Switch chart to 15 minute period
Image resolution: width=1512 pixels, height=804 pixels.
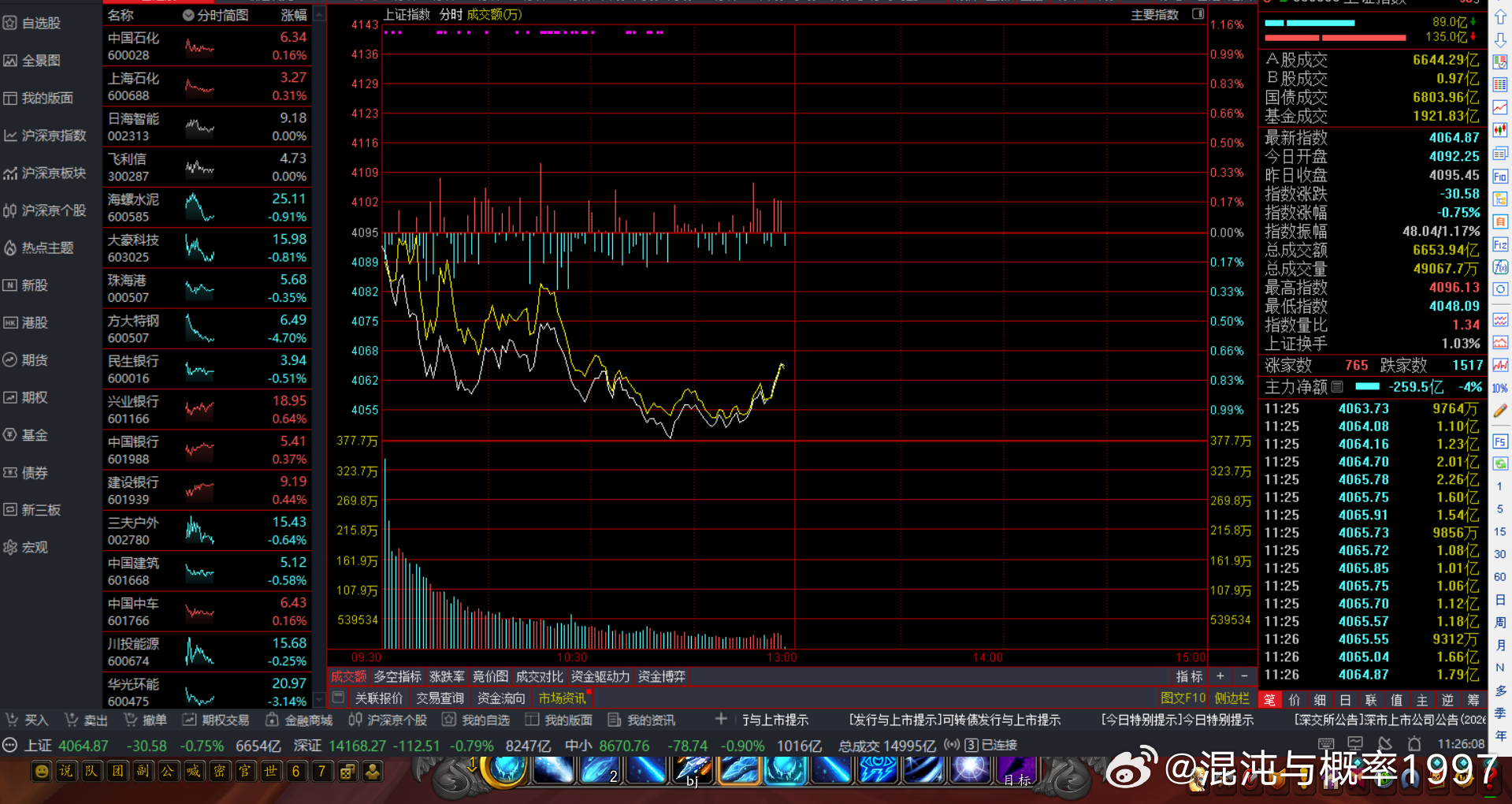point(1500,532)
